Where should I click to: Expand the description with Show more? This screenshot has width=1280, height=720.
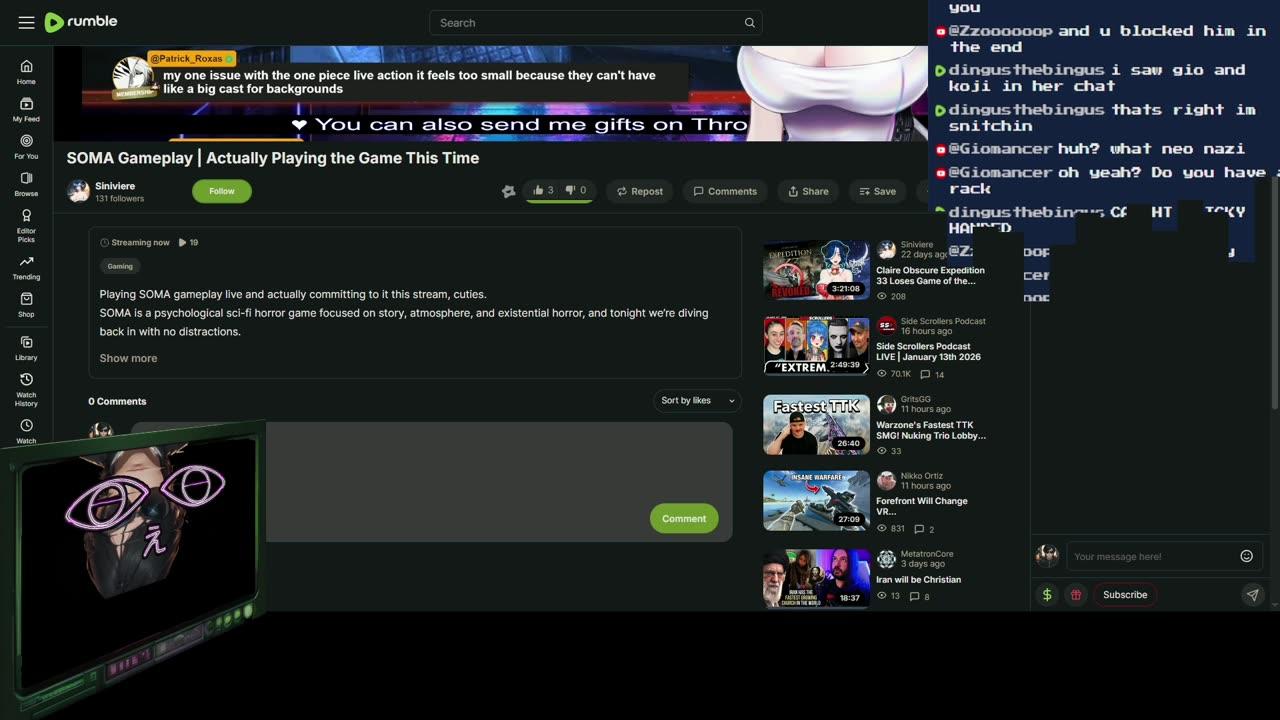pos(128,357)
